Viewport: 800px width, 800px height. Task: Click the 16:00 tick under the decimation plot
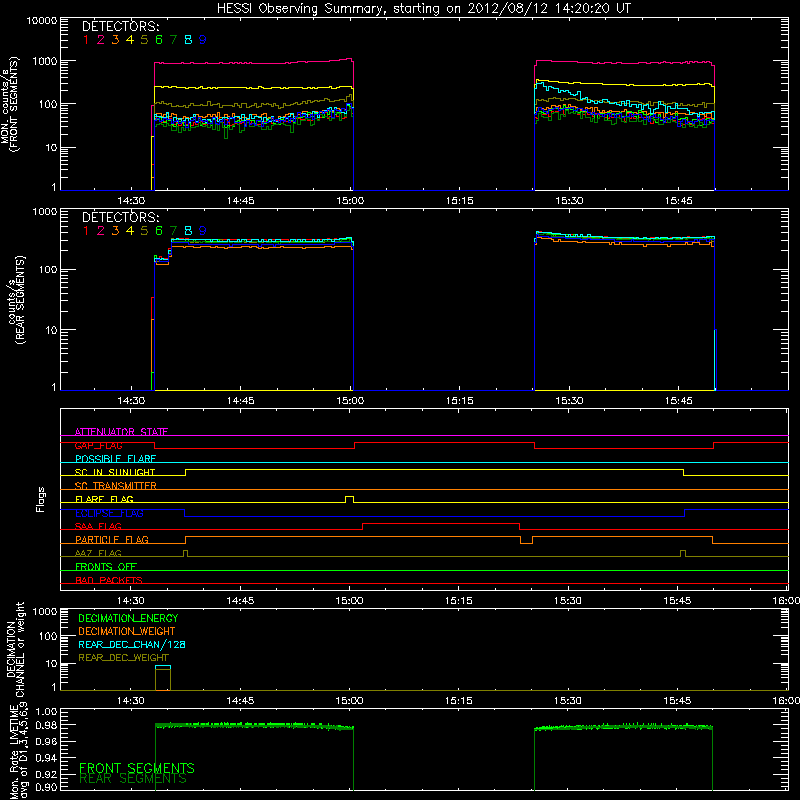pyautogui.click(x=786, y=701)
